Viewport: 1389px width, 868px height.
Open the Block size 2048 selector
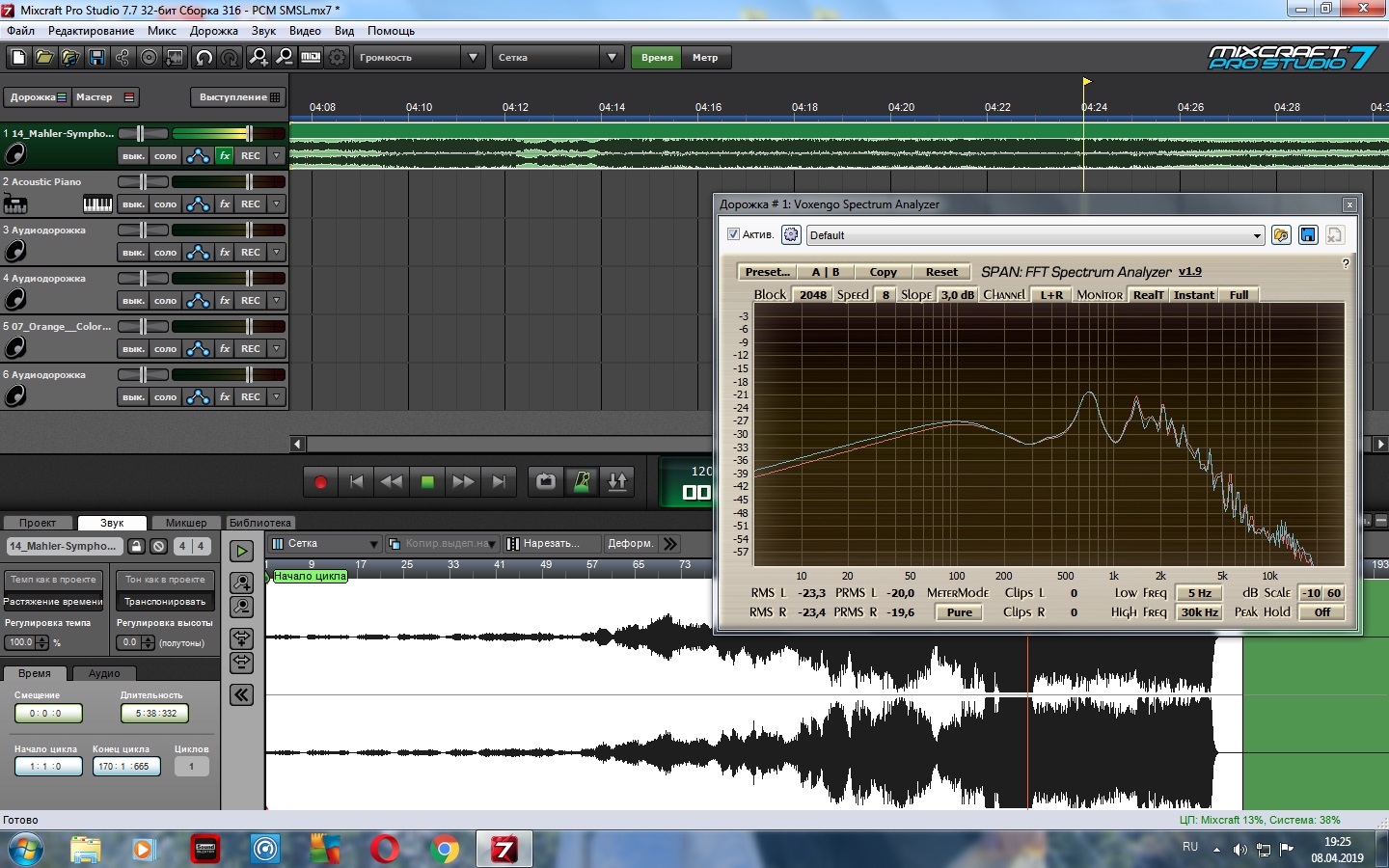click(812, 295)
